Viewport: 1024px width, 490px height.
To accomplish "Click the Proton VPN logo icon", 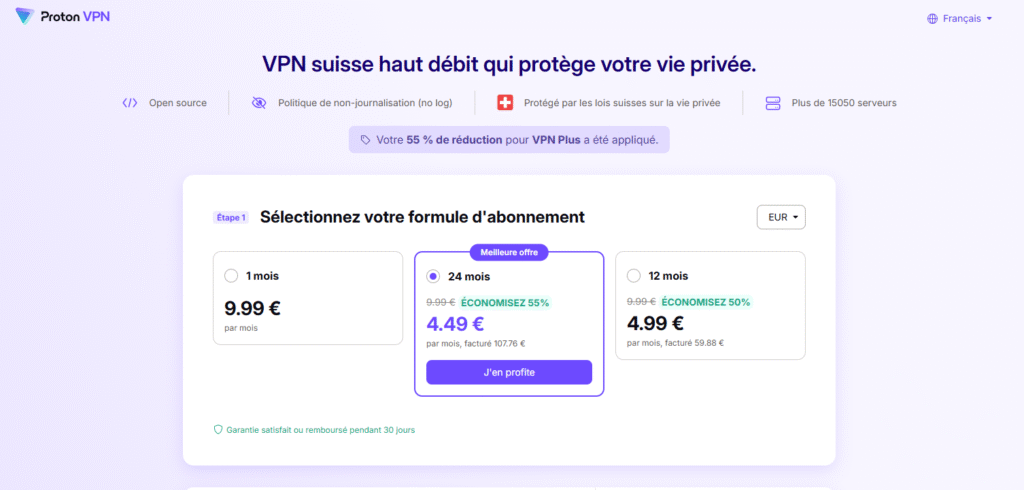I will tap(24, 17).
